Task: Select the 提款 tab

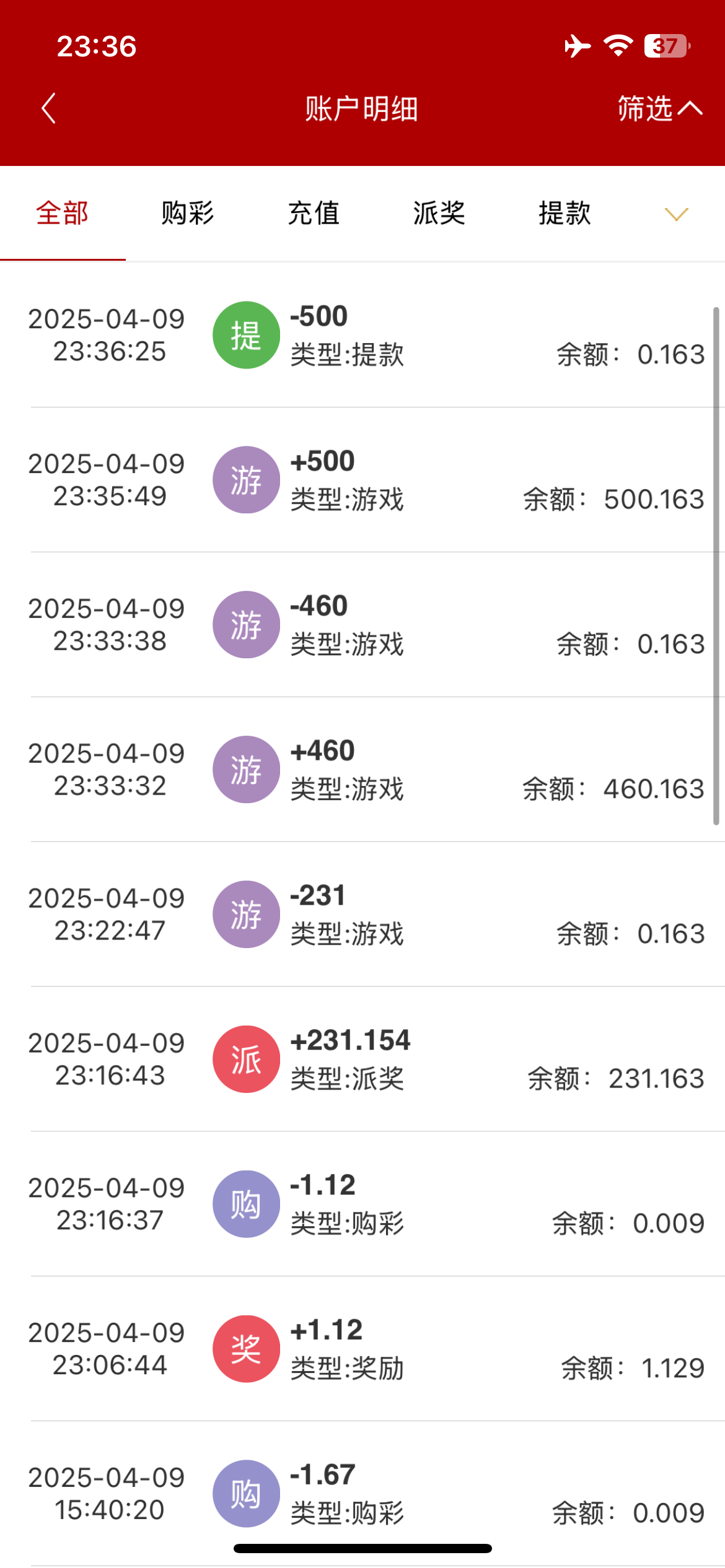Action: click(x=565, y=214)
